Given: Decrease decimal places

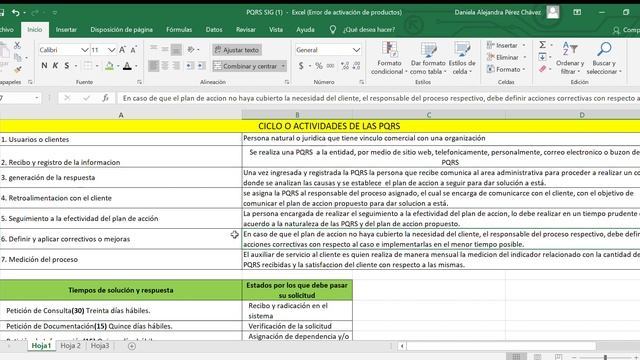Looking at the screenshot, I should (x=356, y=66).
